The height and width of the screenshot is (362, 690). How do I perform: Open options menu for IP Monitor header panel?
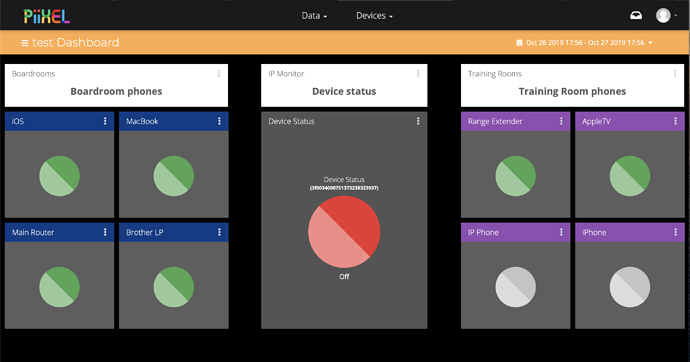(418, 73)
